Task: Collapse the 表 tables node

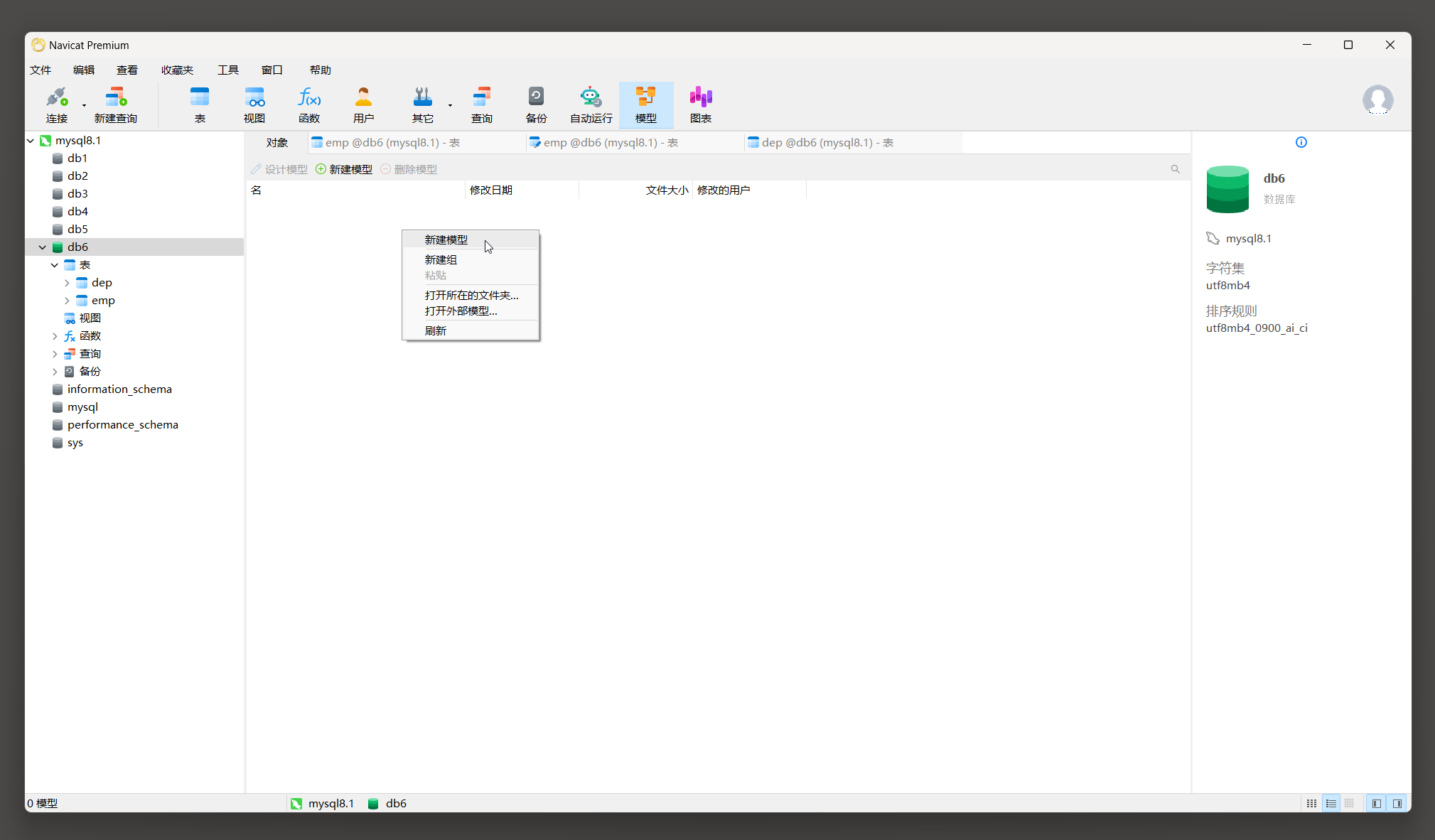Action: 55,265
